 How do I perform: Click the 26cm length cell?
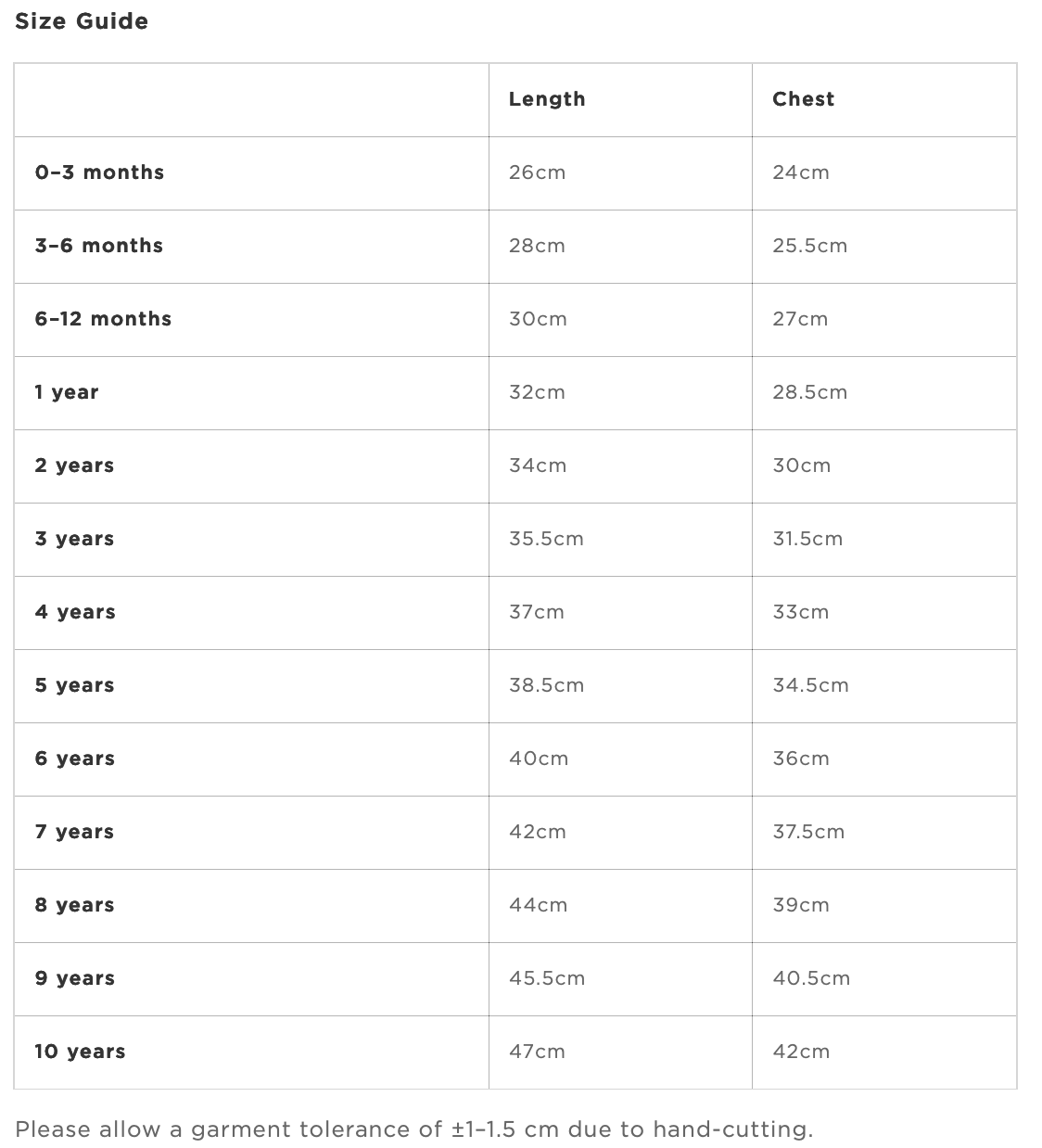click(x=537, y=172)
